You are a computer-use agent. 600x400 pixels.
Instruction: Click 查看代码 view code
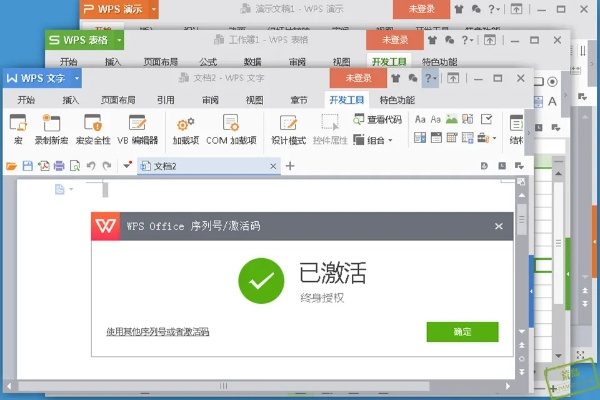[377, 119]
